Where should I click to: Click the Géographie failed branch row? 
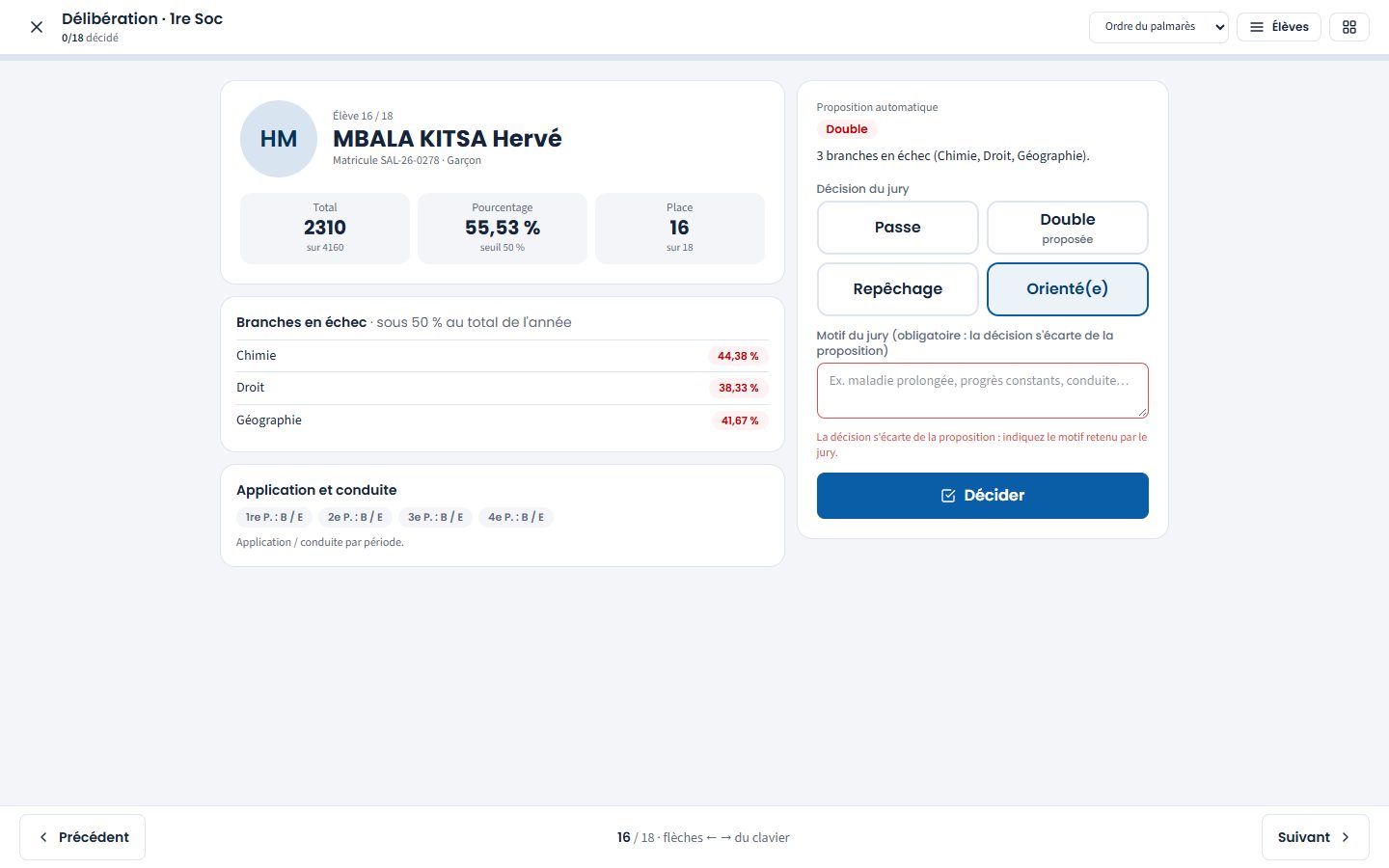(x=503, y=420)
